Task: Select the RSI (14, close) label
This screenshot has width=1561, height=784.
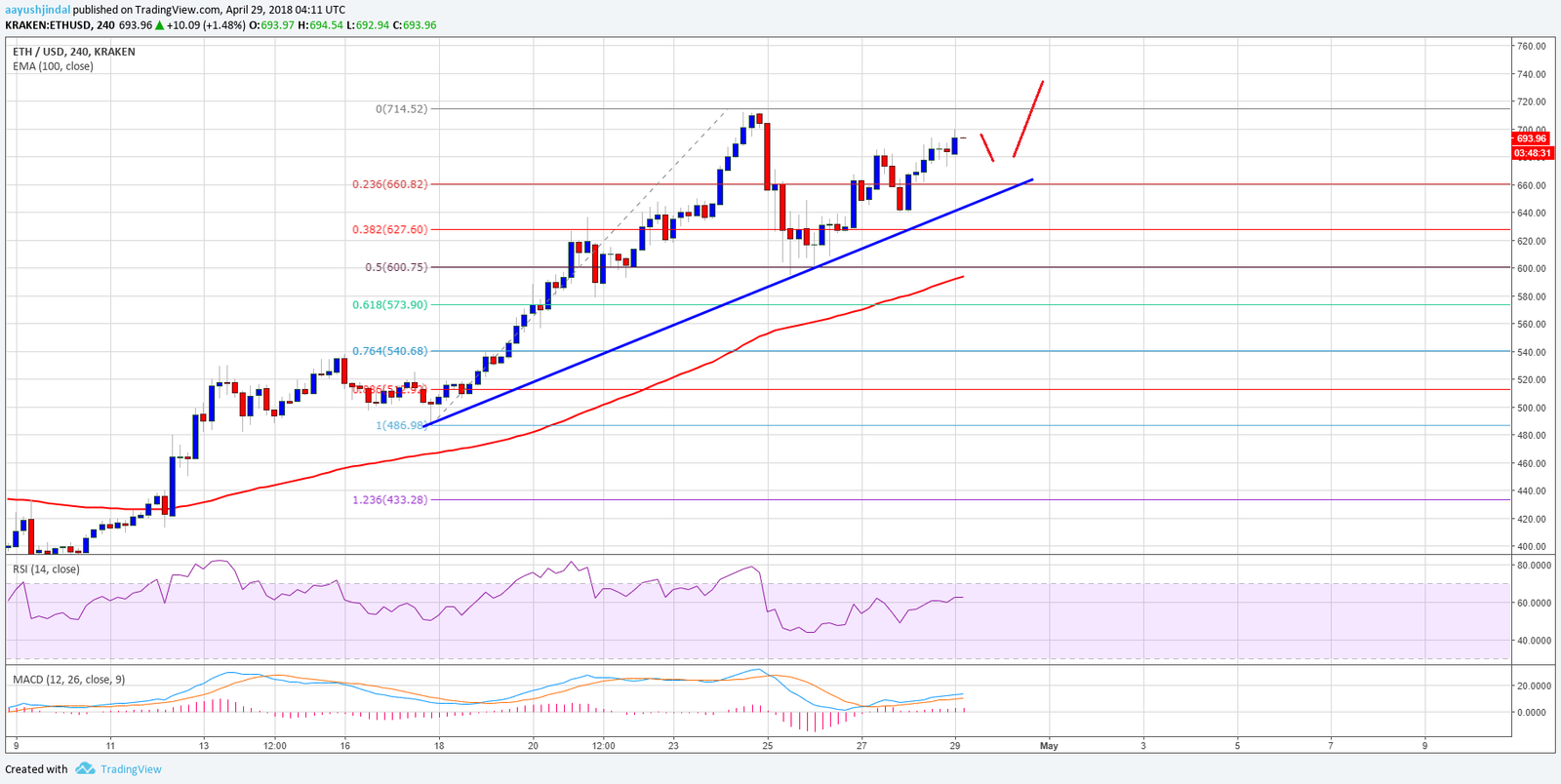Action: click(46, 569)
